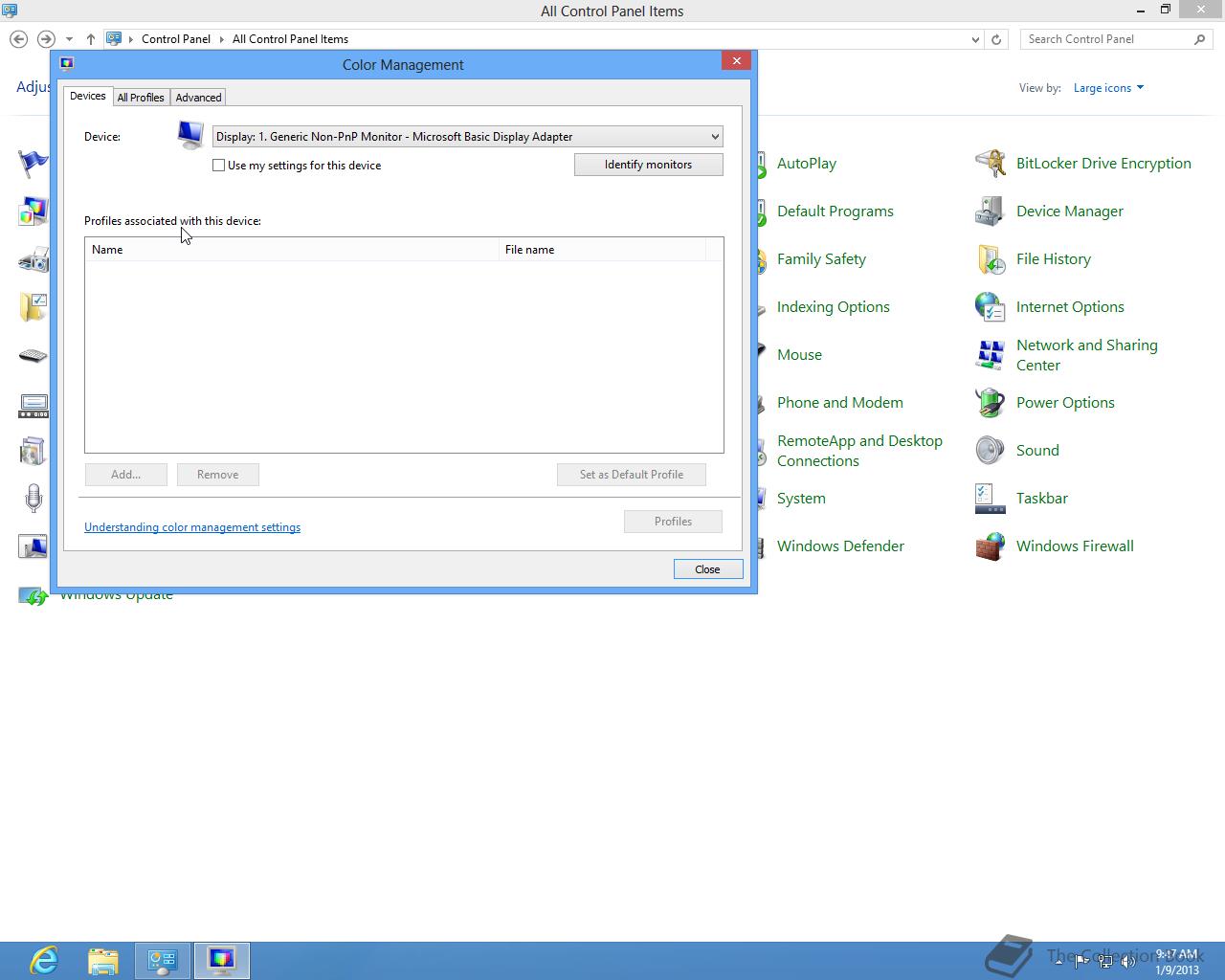Open Speech Recognition microphone icon
This screenshot has width=1225, height=980.
(x=33, y=499)
